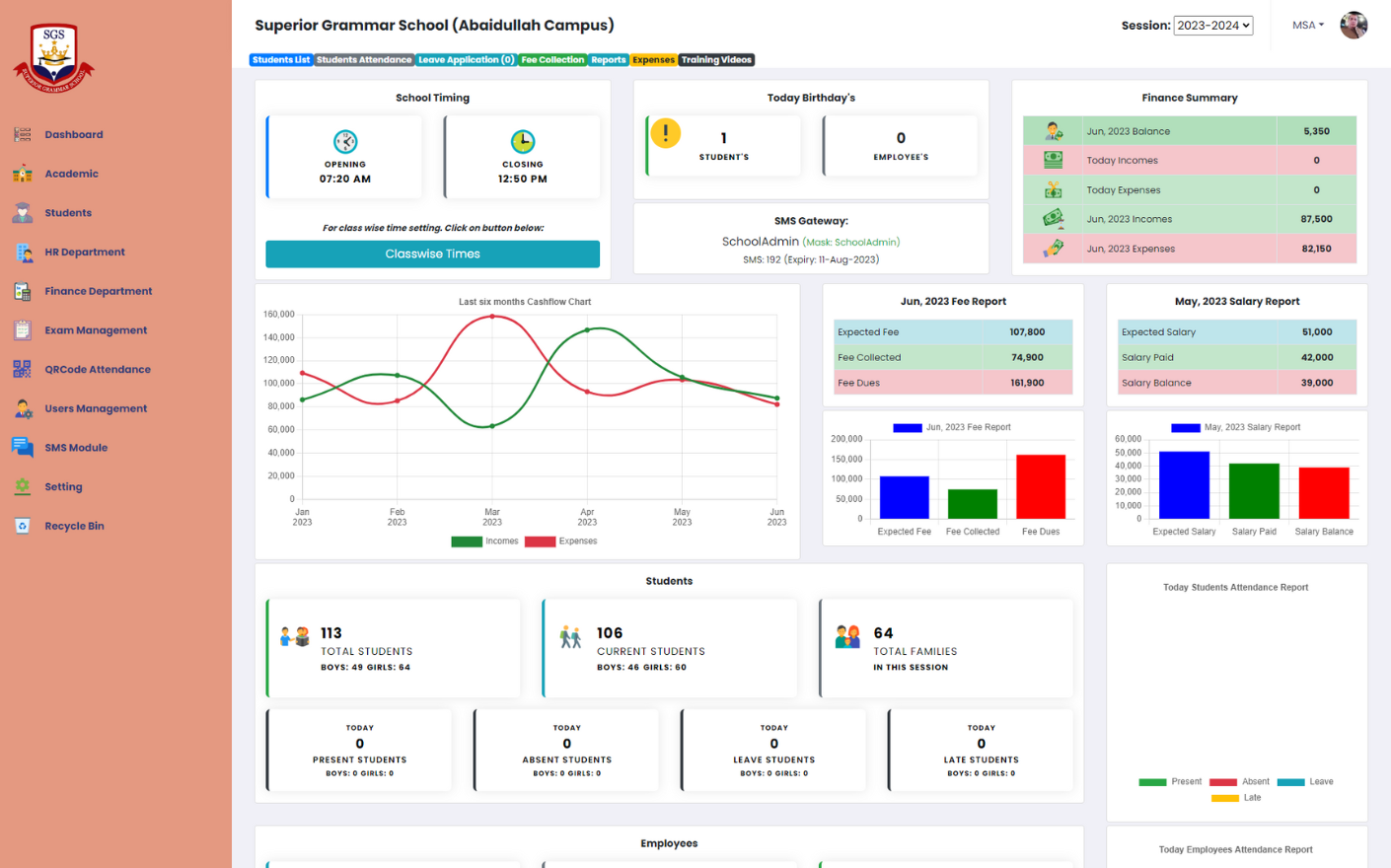This screenshot has width=1391, height=868.
Task: Click the Dashboard sidebar icon
Action: (x=22, y=134)
